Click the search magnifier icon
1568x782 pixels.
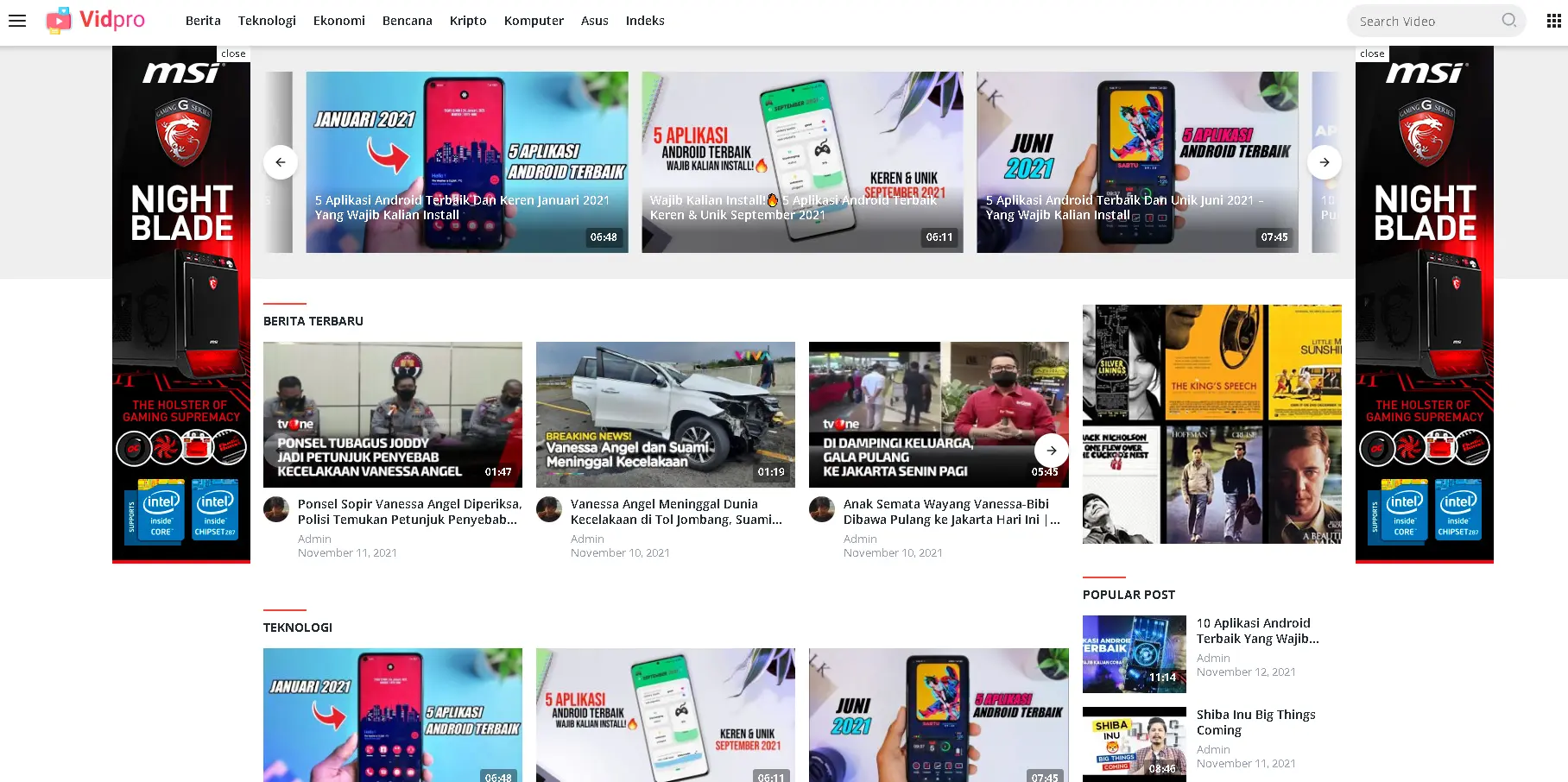coord(1508,21)
